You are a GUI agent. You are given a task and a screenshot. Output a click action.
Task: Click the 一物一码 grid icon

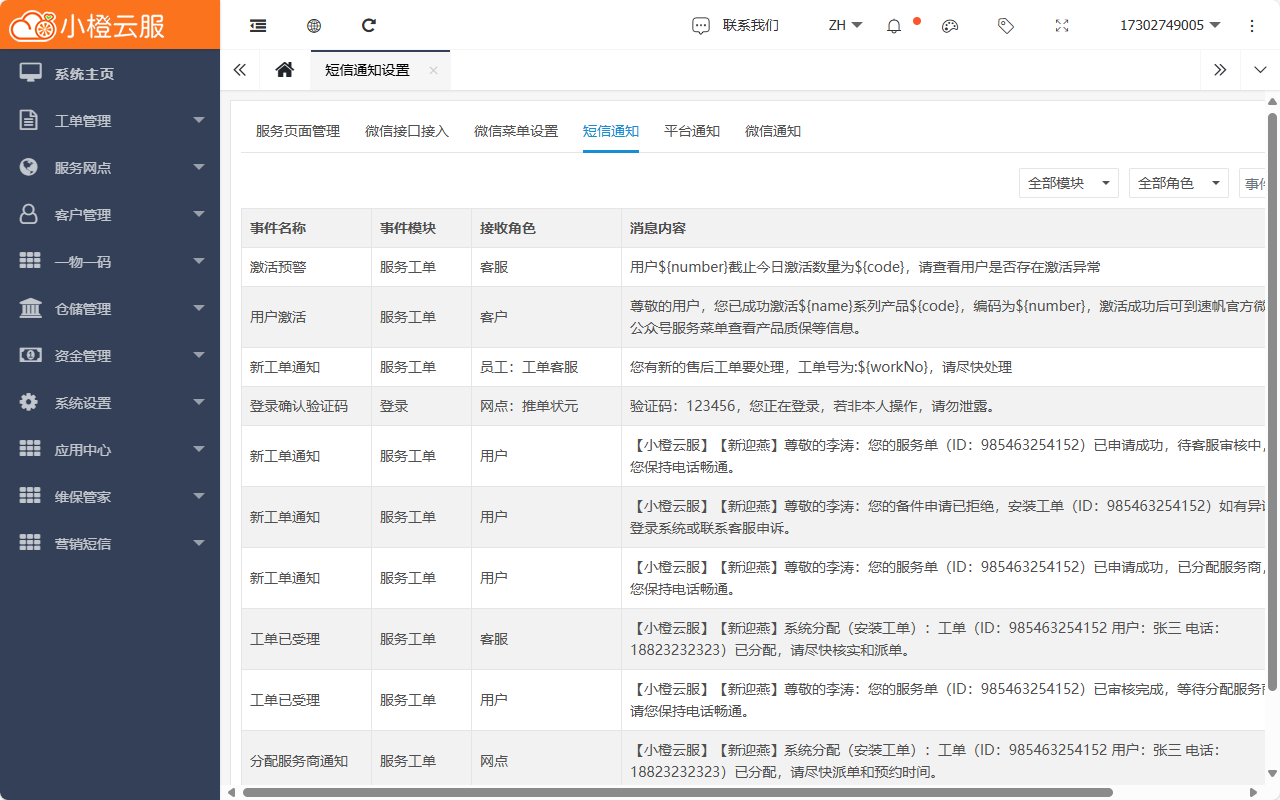(x=30, y=261)
